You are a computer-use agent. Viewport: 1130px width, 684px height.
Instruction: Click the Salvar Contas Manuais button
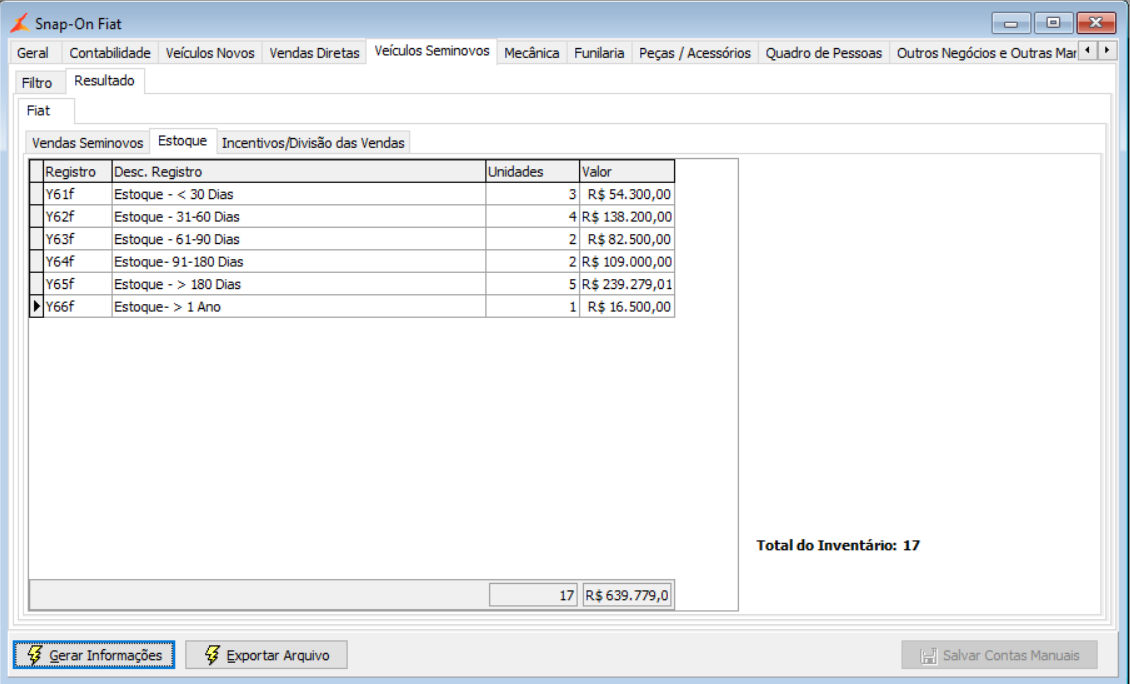coord(999,655)
